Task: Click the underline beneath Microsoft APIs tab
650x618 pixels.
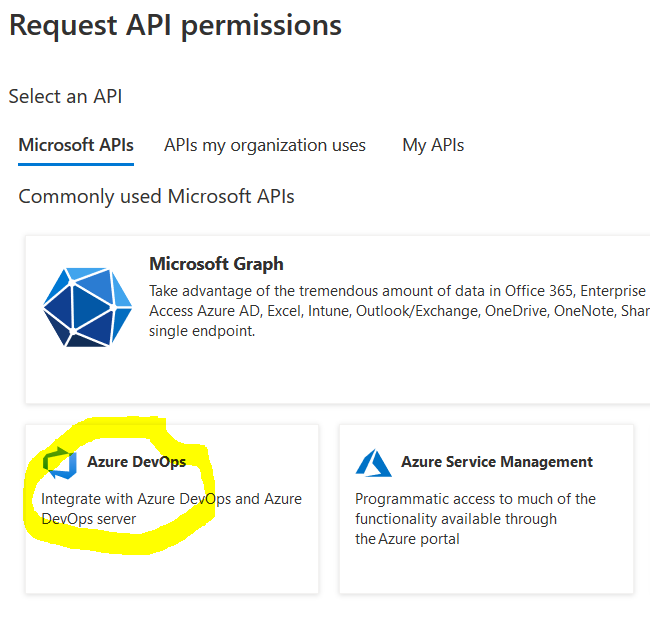Action: click(x=76, y=164)
